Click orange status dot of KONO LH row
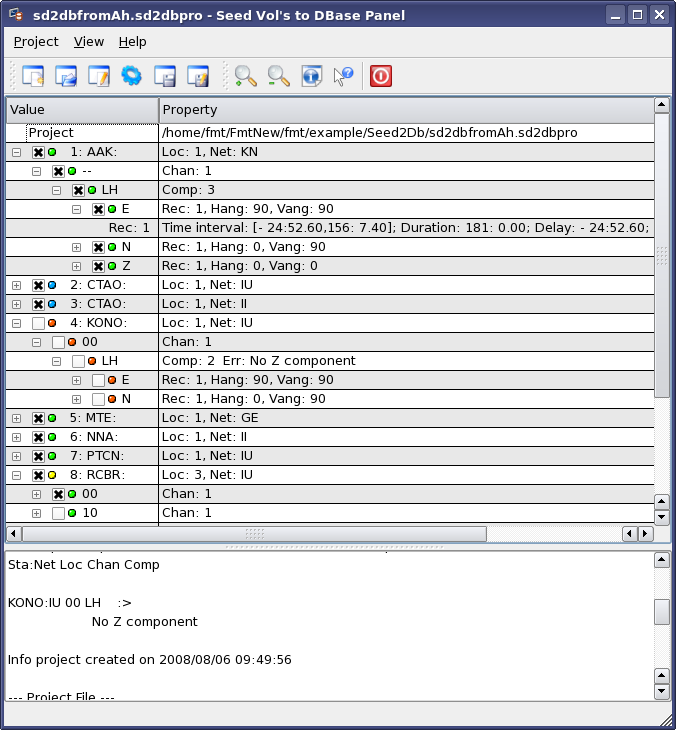676x730 pixels. [x=92, y=361]
